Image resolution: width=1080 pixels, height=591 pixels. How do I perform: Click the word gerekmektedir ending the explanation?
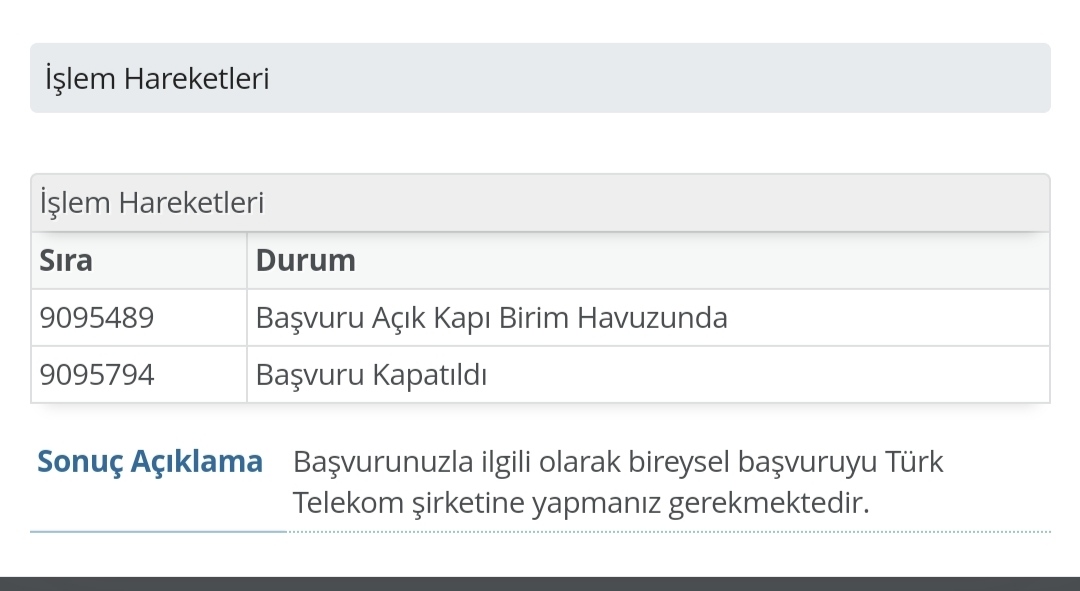[x=769, y=504]
